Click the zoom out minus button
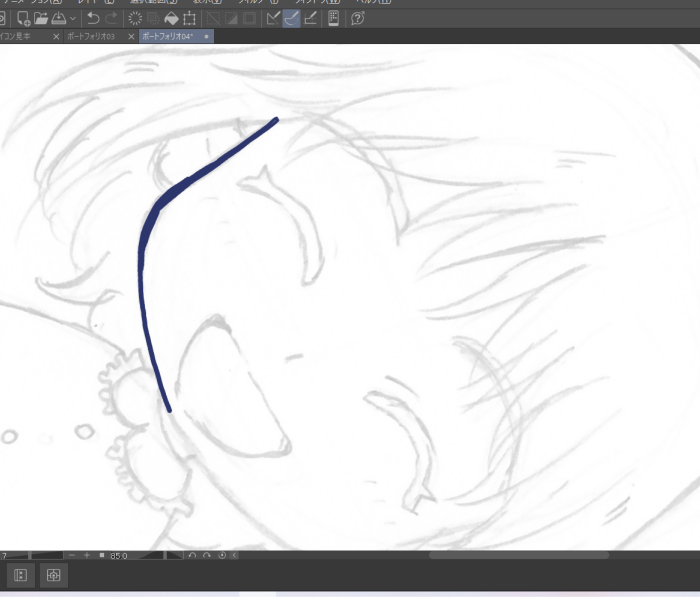 [72, 555]
